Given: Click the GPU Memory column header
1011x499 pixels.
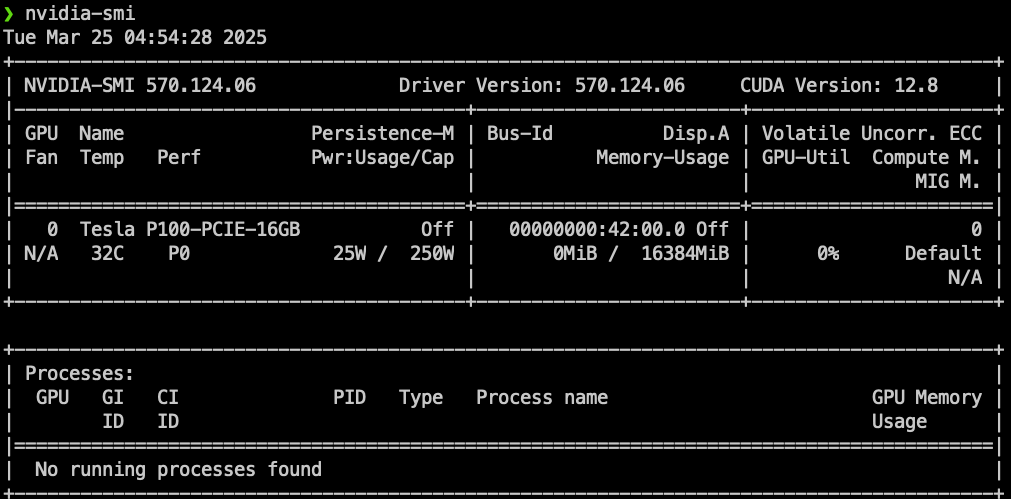Looking at the screenshot, I should pyautogui.click(x=927, y=398).
